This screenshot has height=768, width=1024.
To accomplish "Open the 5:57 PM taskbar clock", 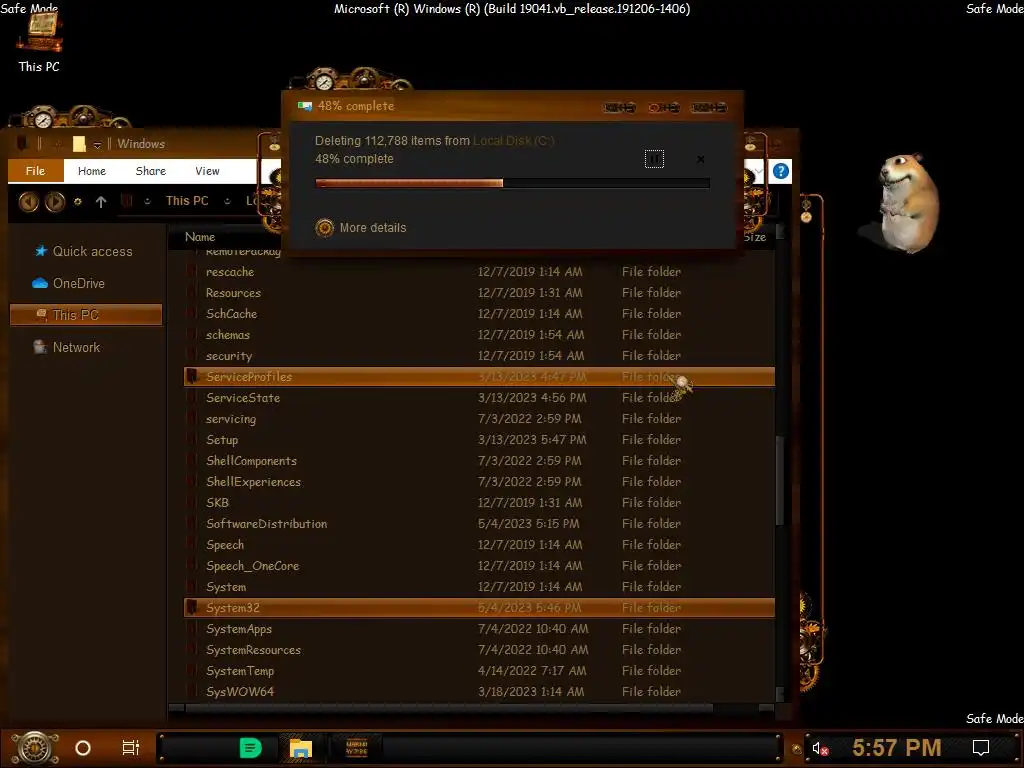I will tap(897, 747).
